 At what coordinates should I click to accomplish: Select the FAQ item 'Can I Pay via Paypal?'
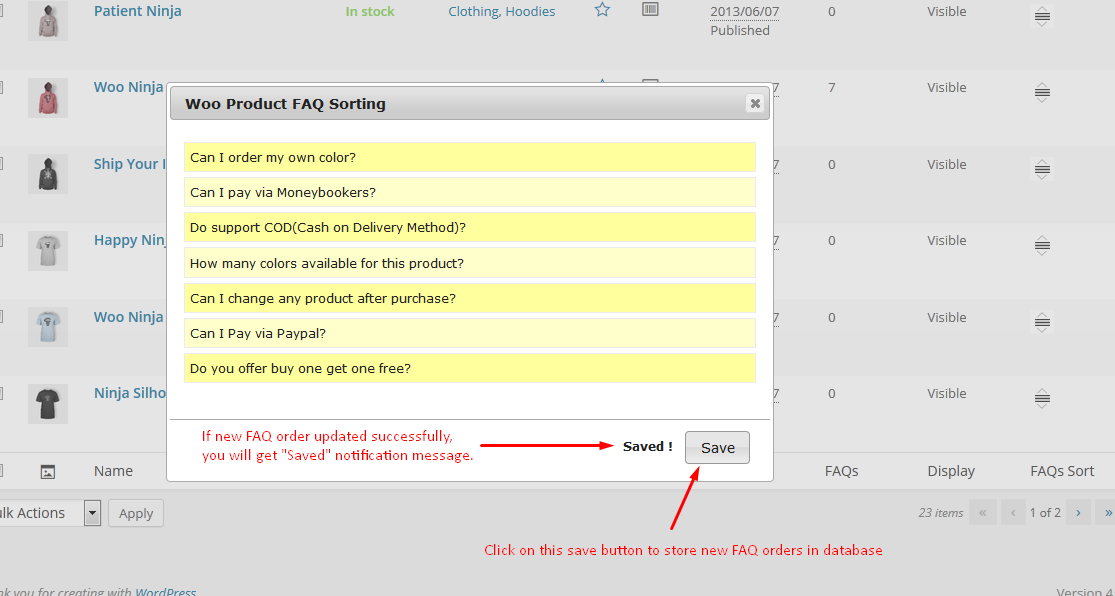(x=470, y=332)
